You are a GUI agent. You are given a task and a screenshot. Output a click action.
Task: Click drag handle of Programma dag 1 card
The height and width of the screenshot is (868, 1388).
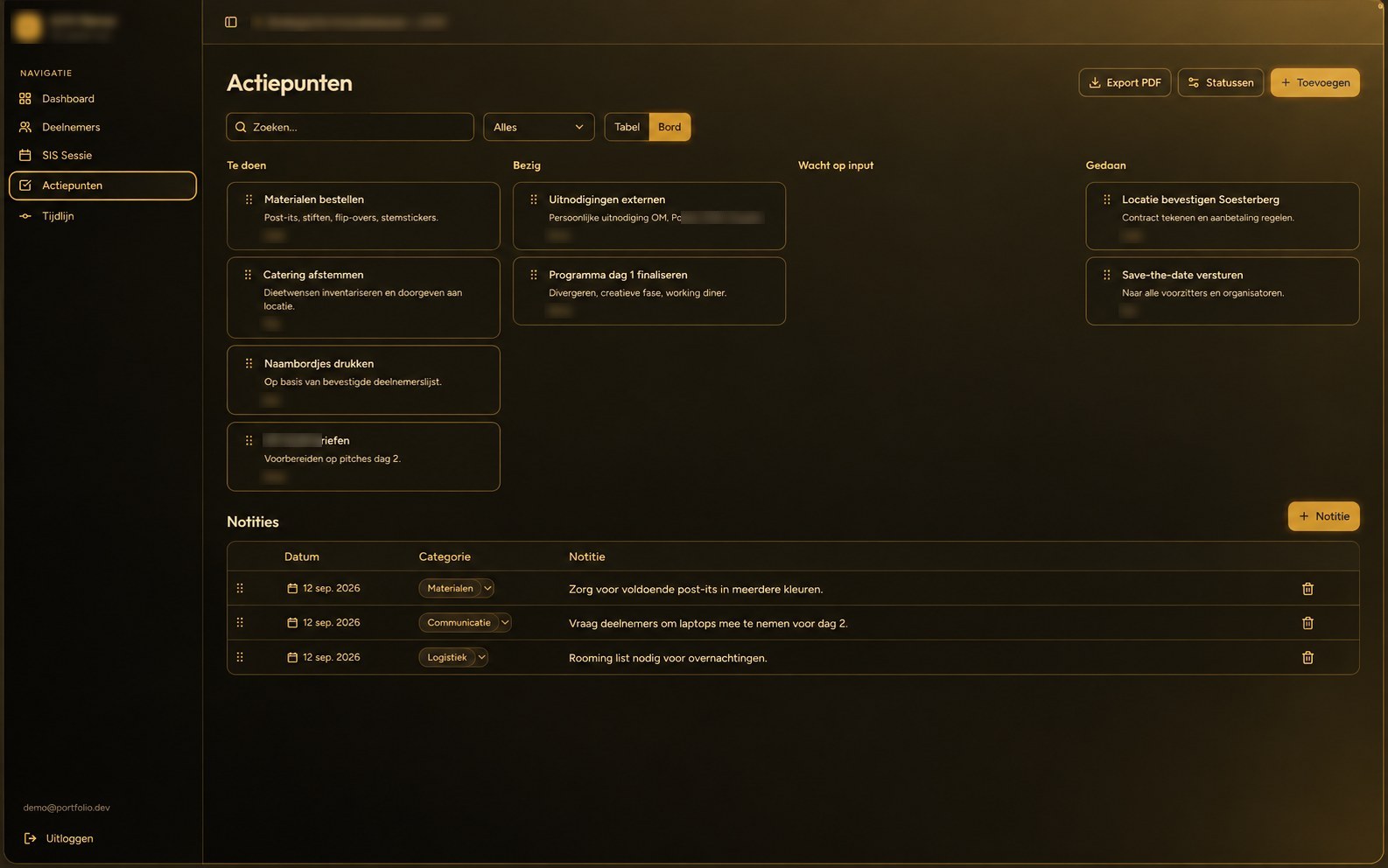pyautogui.click(x=534, y=275)
